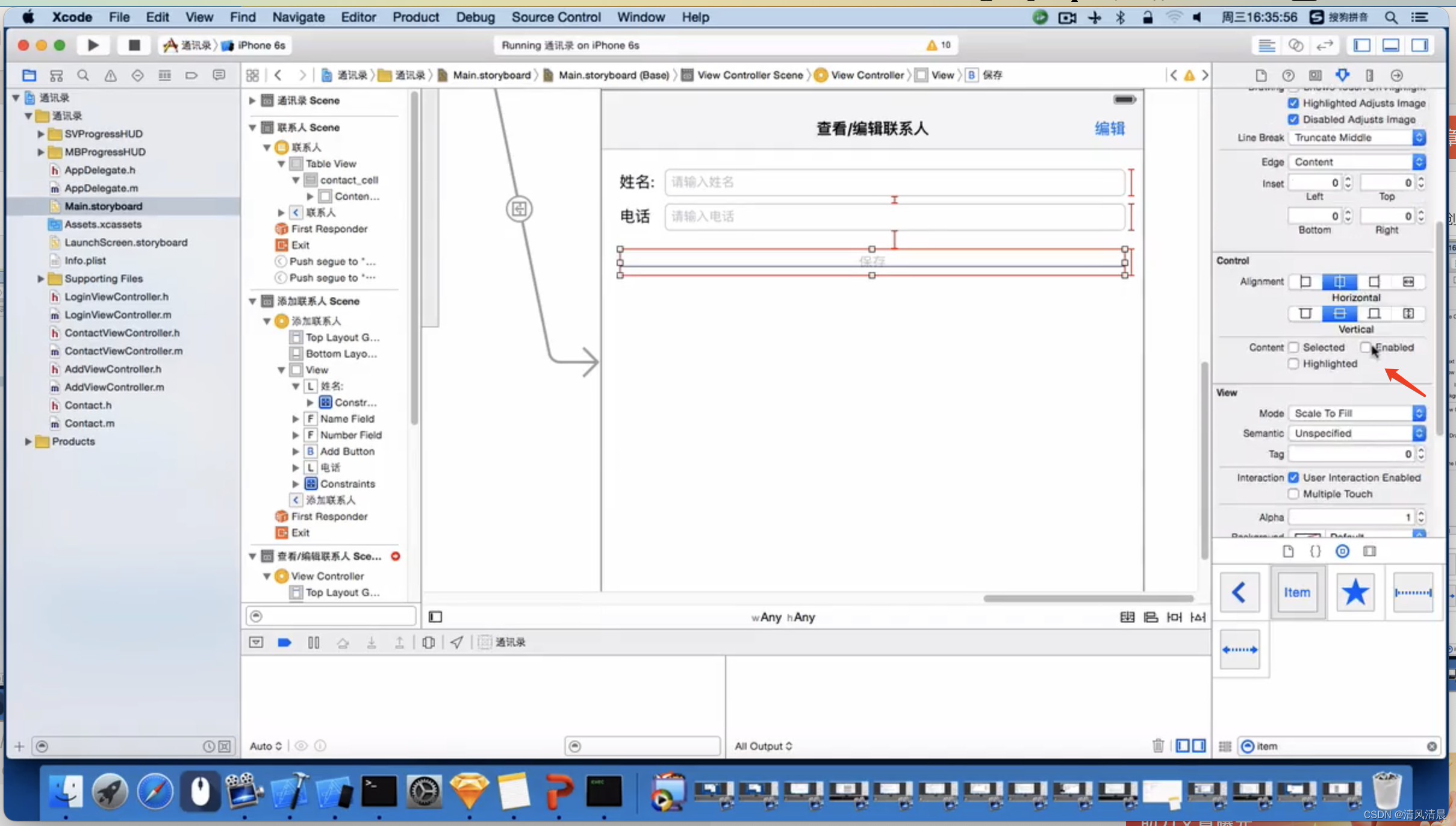
Task: Open the All Output console filter
Action: click(763, 746)
